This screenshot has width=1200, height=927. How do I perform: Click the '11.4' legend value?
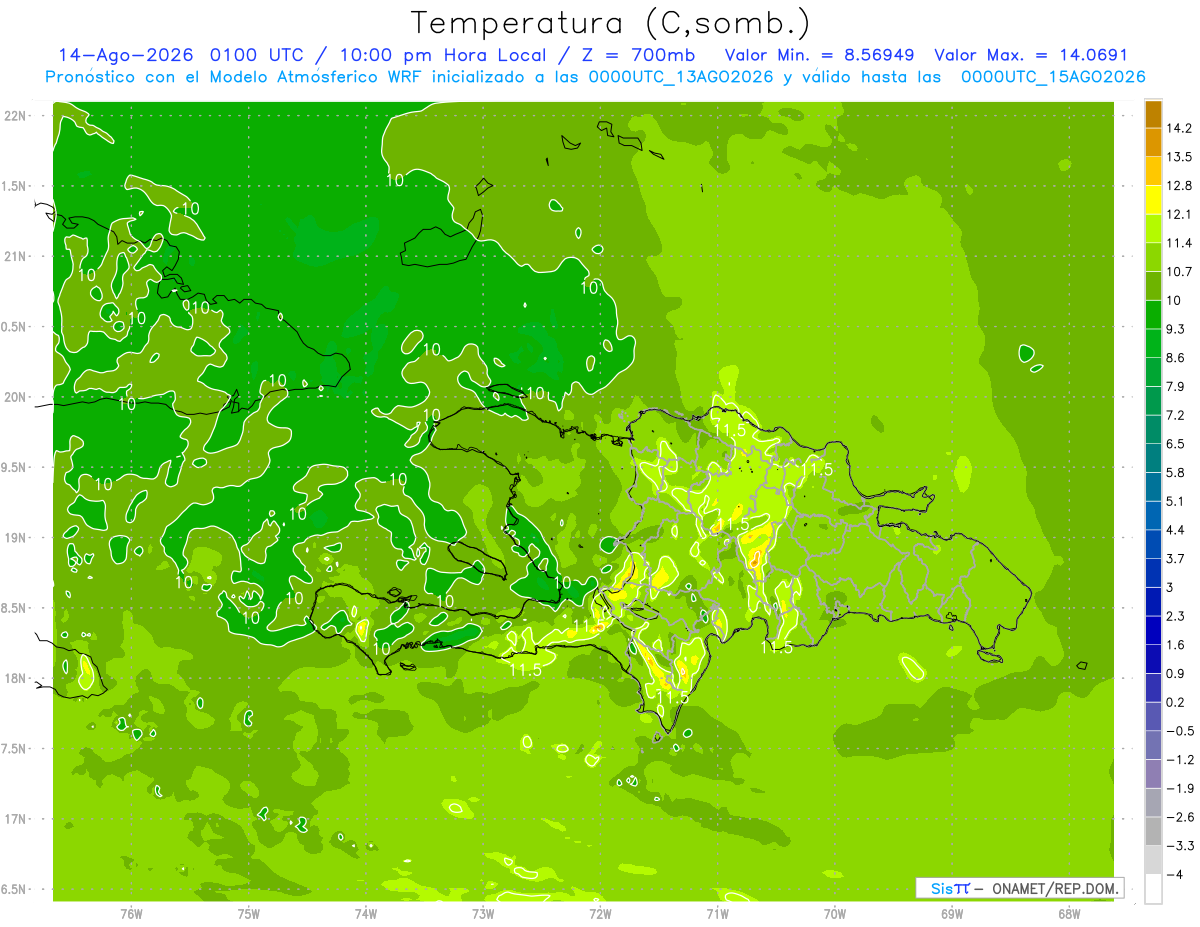click(x=1178, y=243)
